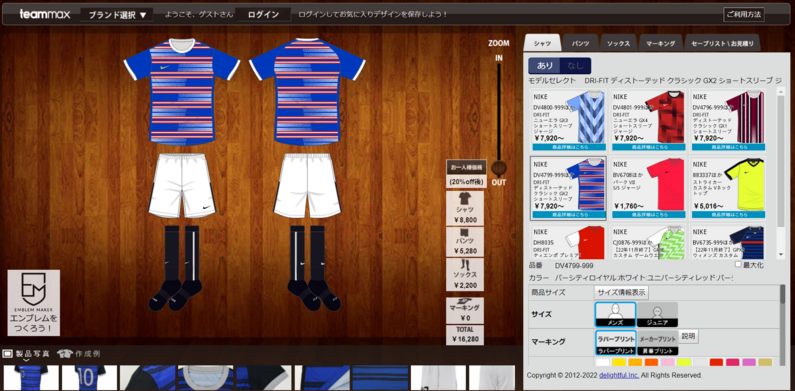Viewport: 795px width, 391px height.
Task: Click the model list scrollbar down arrow
Action: click(781, 255)
